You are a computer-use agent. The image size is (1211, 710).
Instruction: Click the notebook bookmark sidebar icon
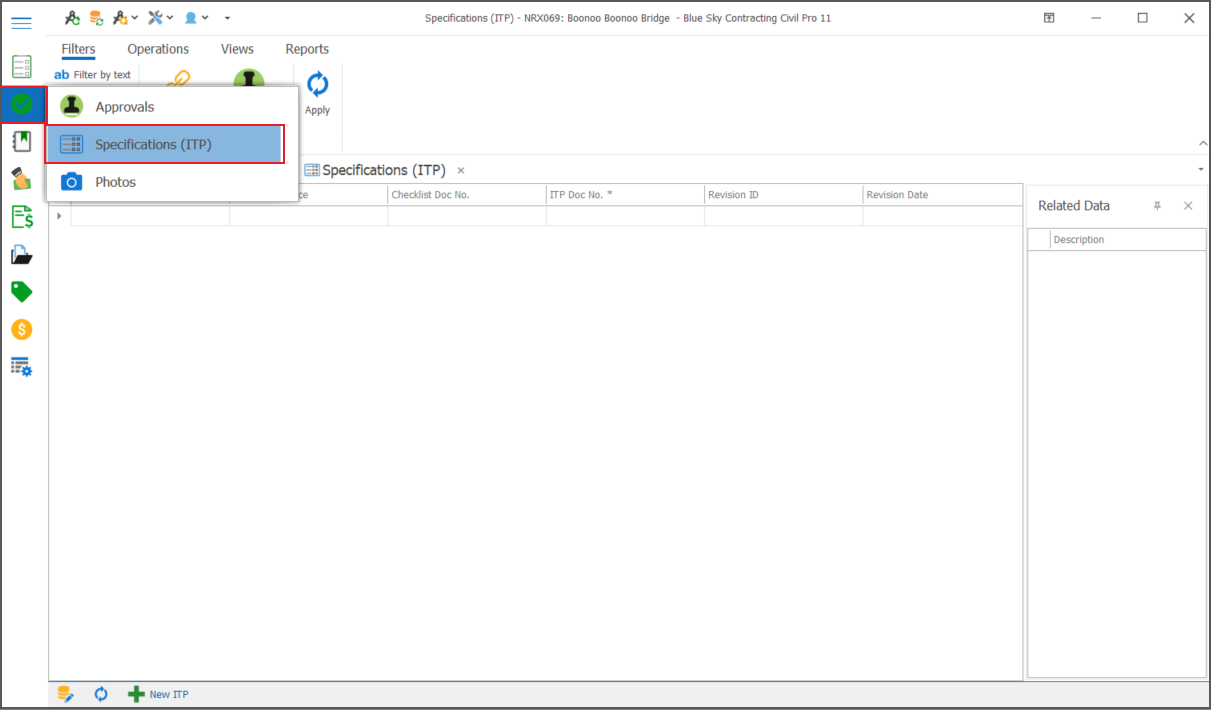click(22, 141)
